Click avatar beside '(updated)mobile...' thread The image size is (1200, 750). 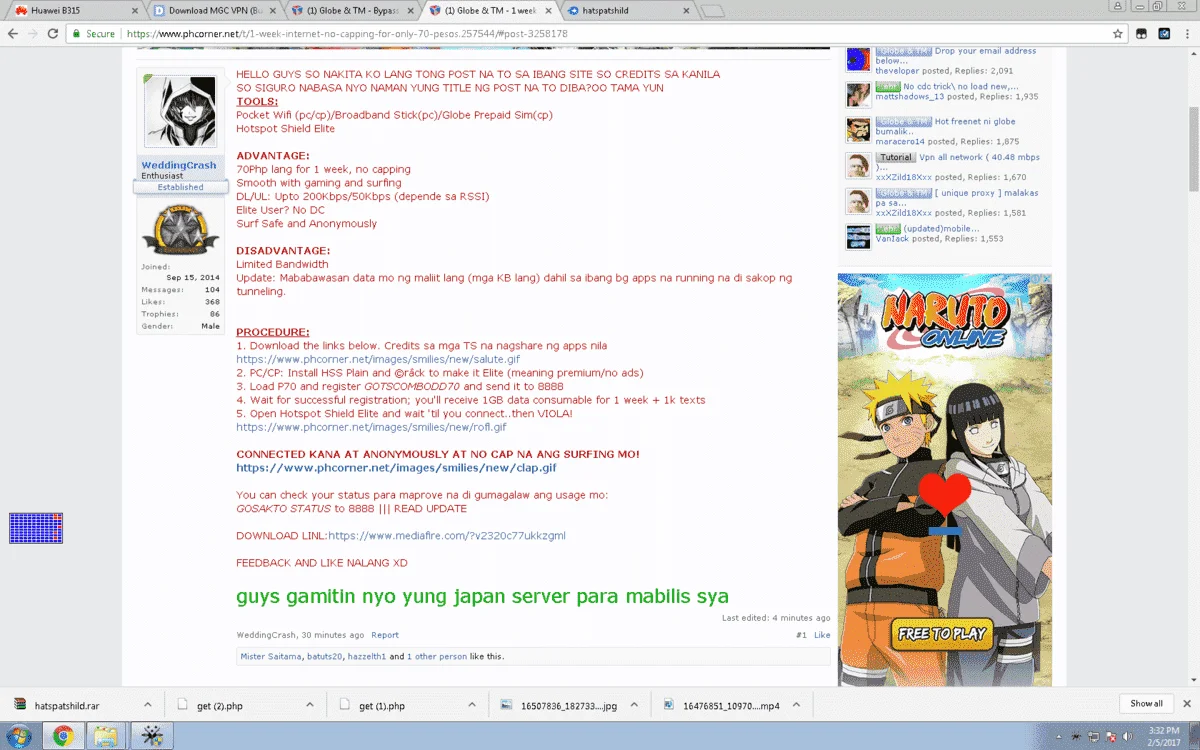[858, 236]
